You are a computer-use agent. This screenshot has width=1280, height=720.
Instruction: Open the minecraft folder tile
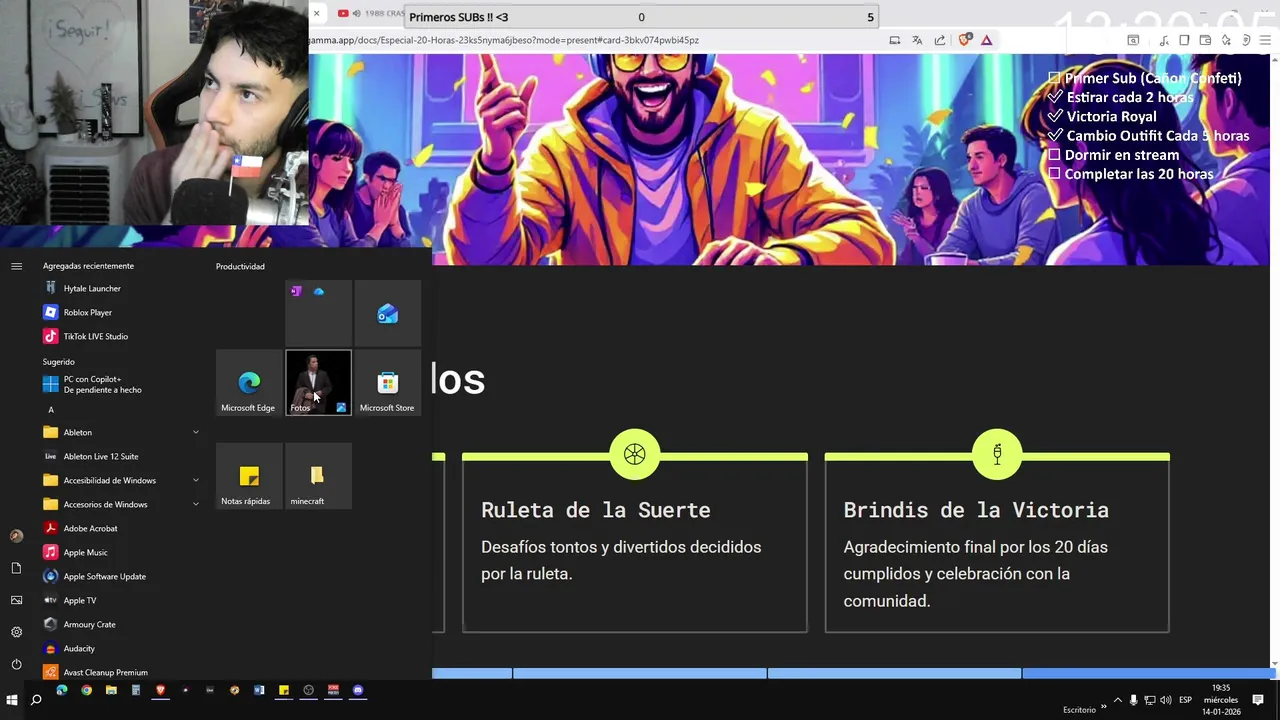point(318,476)
